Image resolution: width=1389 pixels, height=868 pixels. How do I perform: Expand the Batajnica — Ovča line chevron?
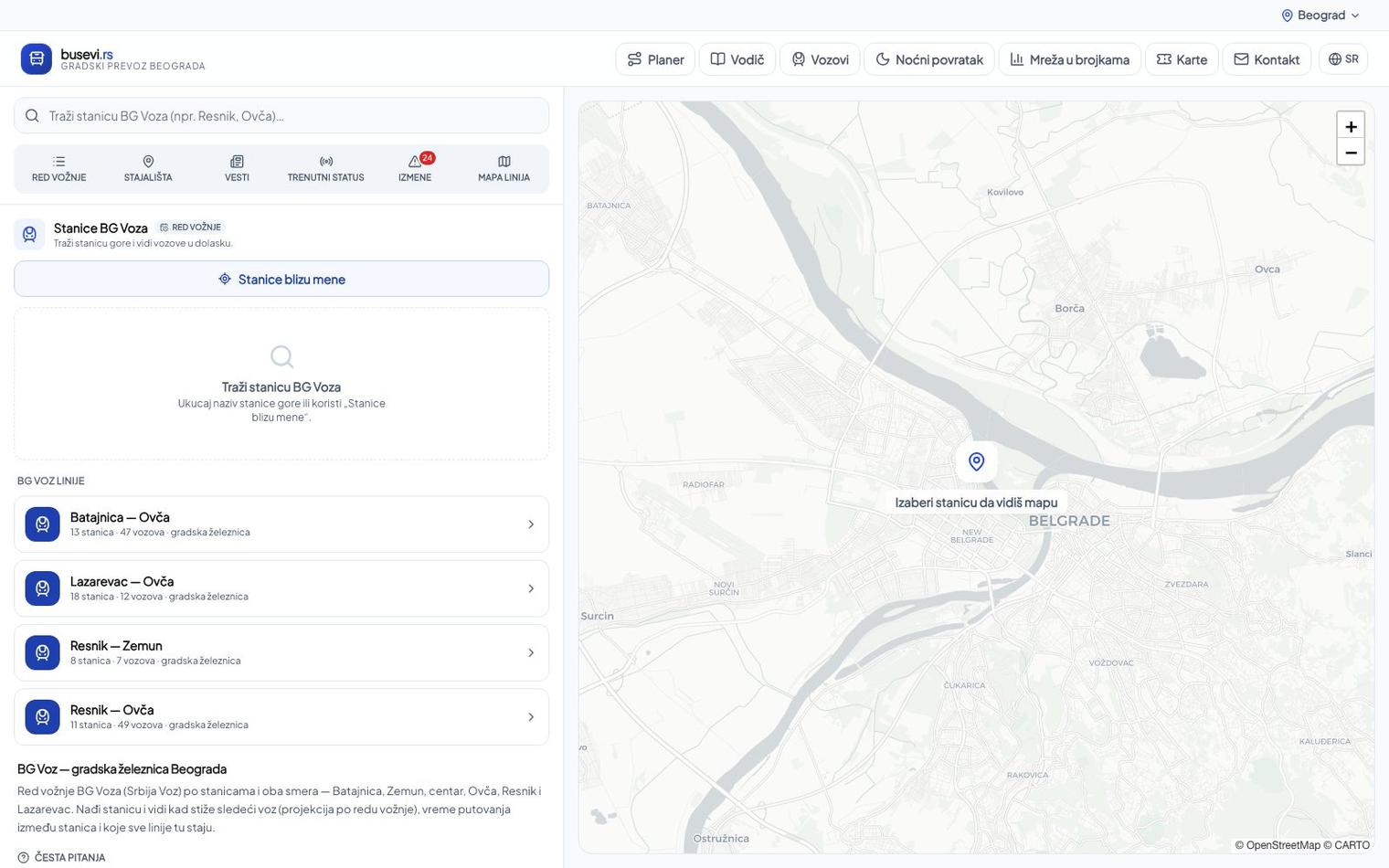(x=531, y=524)
